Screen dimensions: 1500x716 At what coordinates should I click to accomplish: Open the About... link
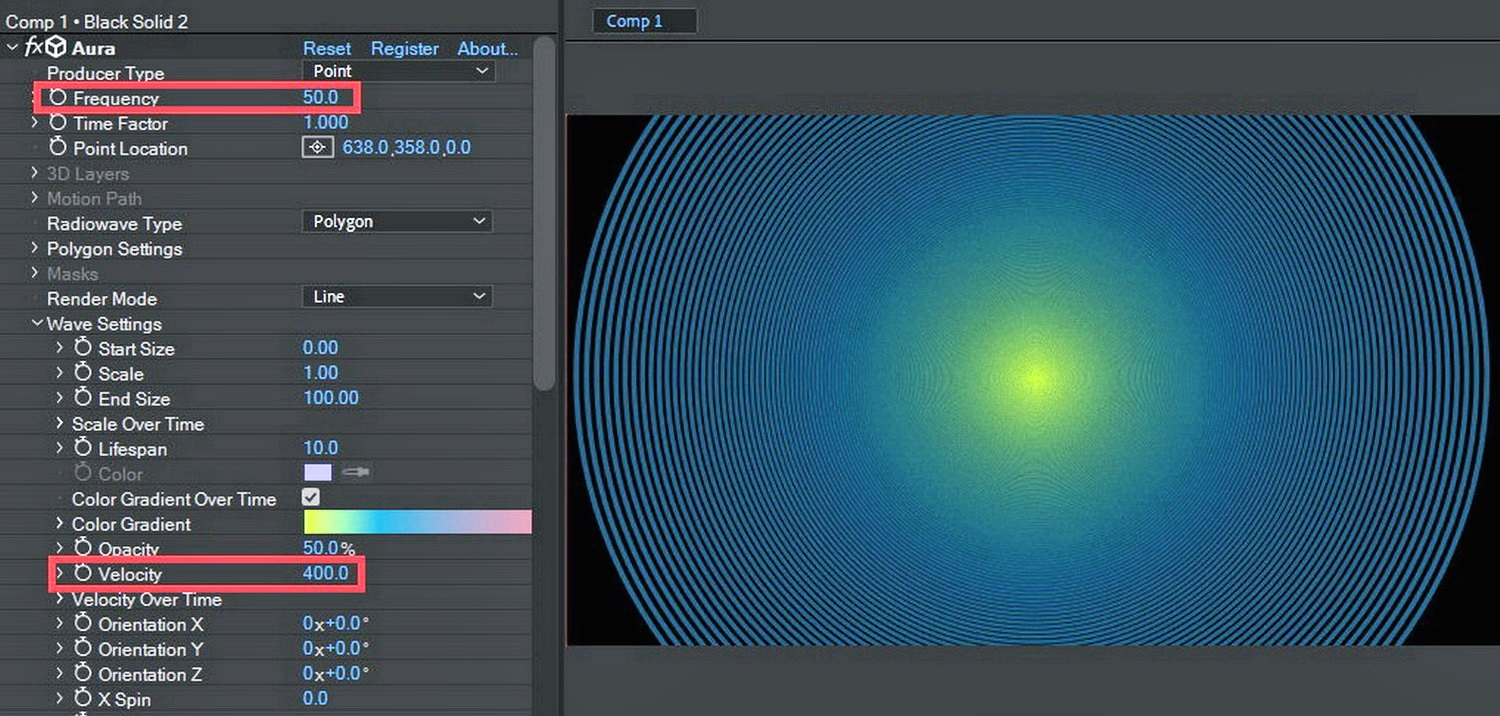point(487,48)
